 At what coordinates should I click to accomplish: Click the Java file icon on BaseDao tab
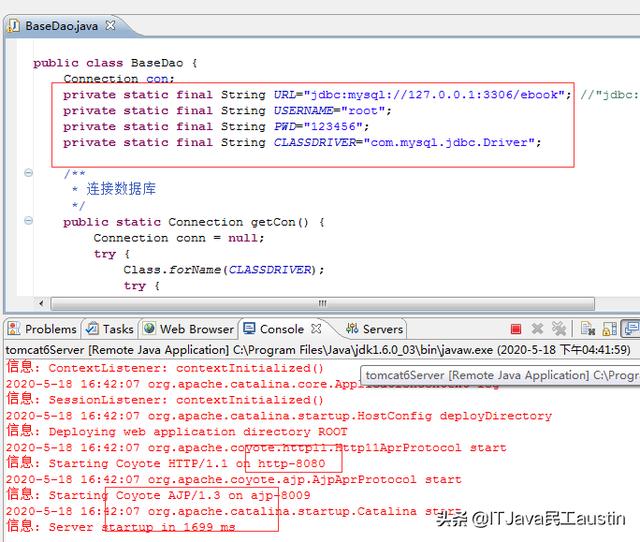[x=14, y=26]
